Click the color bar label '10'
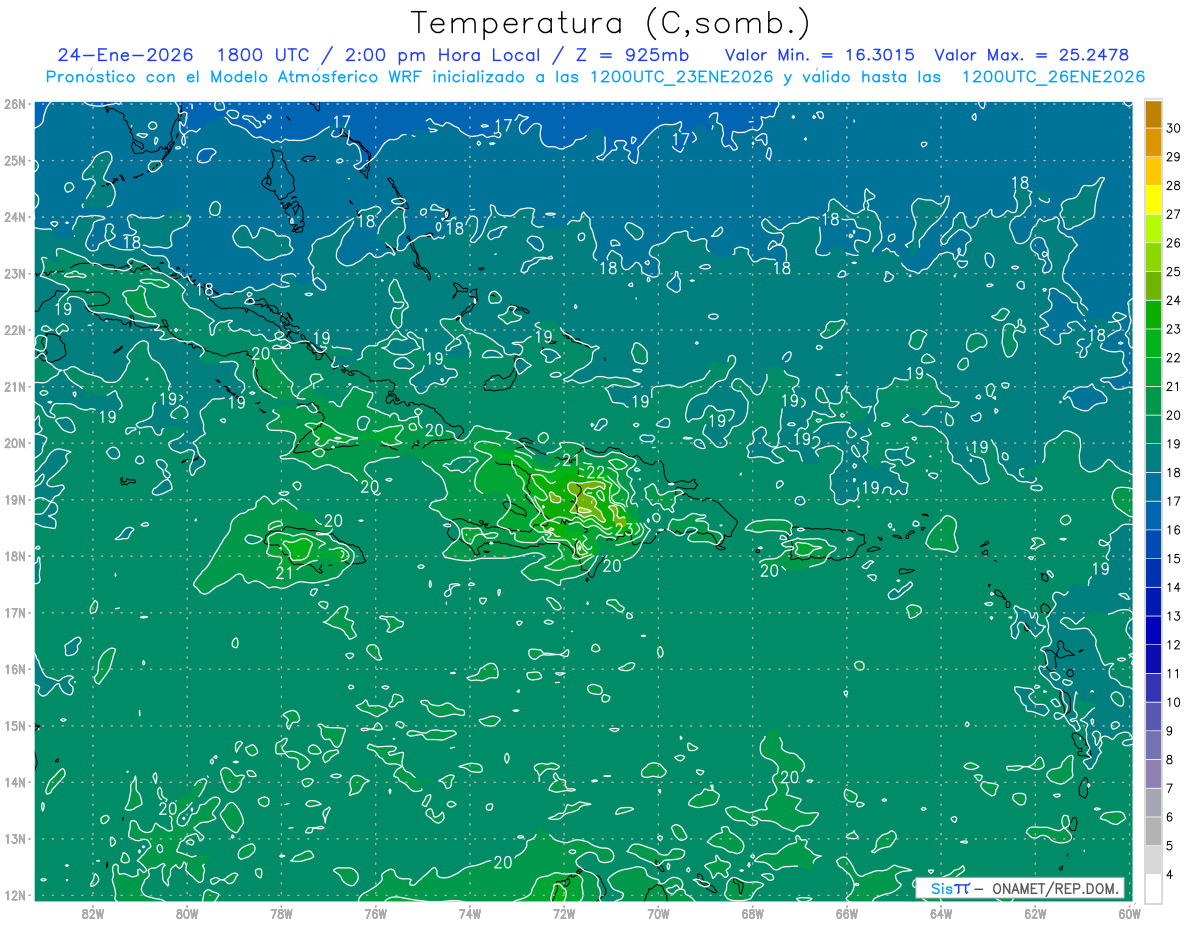1200x927 pixels. click(1173, 702)
